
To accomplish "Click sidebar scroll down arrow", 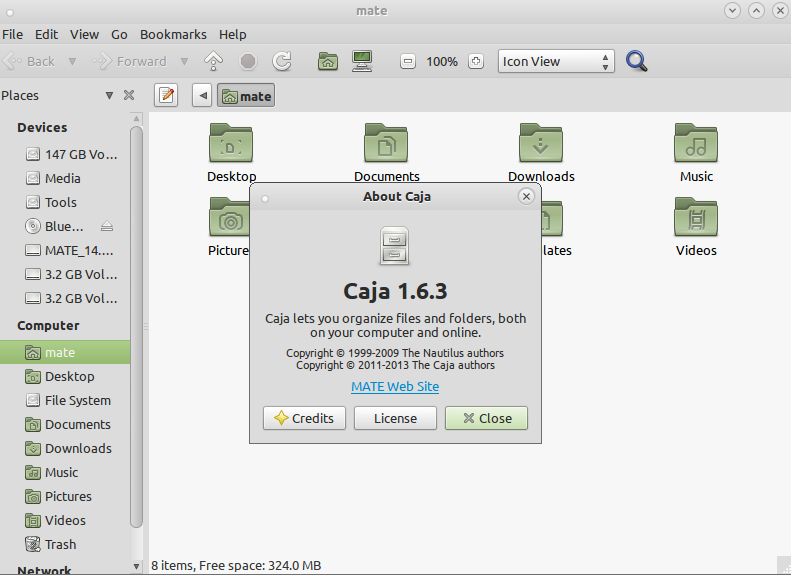I will point(136,566).
